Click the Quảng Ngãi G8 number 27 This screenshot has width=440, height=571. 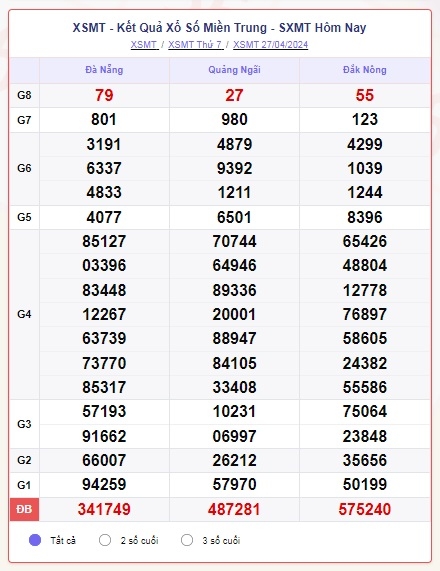(x=234, y=95)
